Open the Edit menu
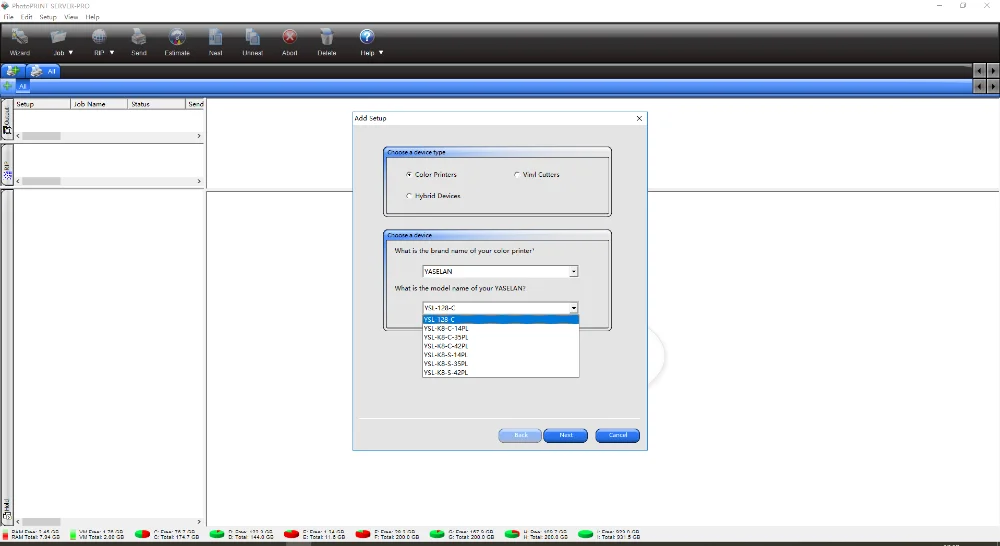 [x=26, y=17]
